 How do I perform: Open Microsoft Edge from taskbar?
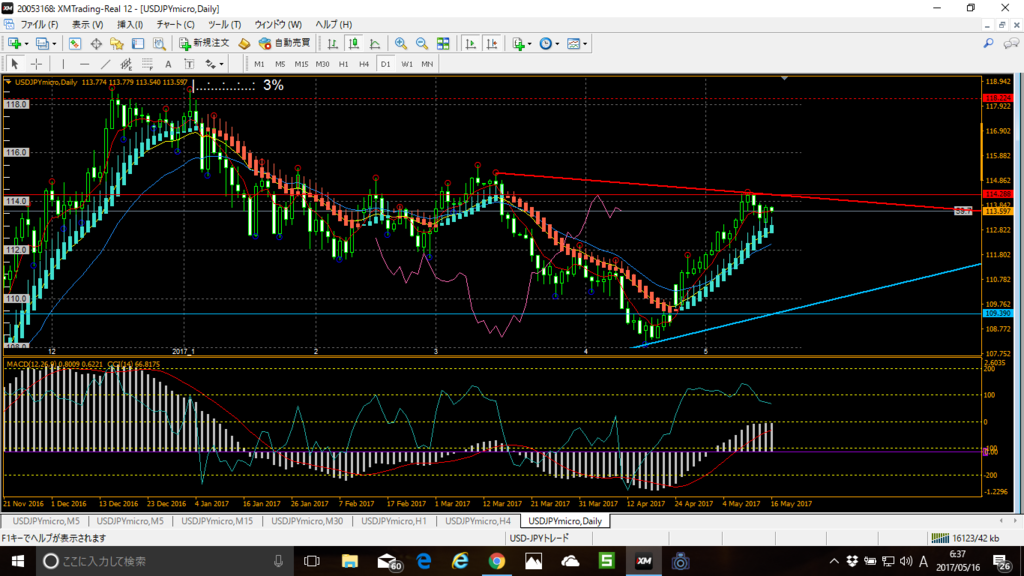[424, 562]
